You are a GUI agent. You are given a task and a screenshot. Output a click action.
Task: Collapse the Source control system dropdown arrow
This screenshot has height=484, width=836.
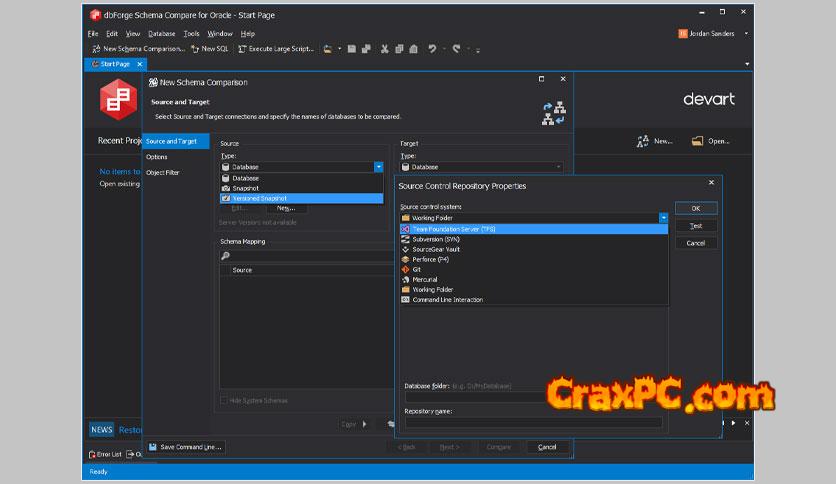tap(662, 217)
